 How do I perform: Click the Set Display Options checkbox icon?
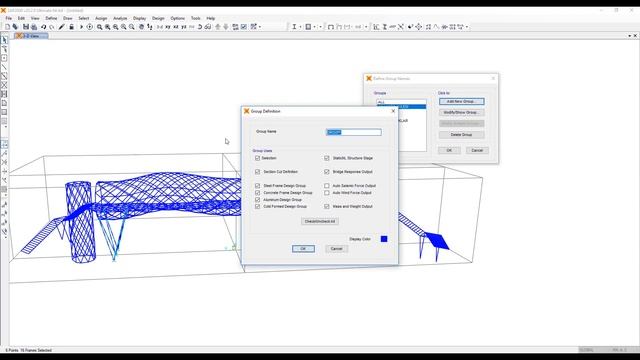point(244,27)
